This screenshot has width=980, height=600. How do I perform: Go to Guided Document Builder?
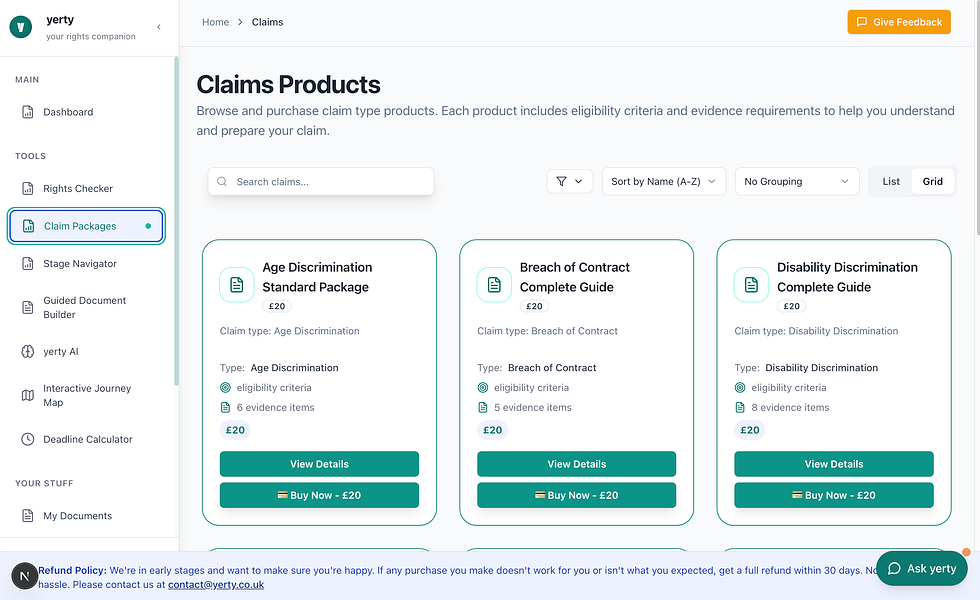[x=84, y=307]
